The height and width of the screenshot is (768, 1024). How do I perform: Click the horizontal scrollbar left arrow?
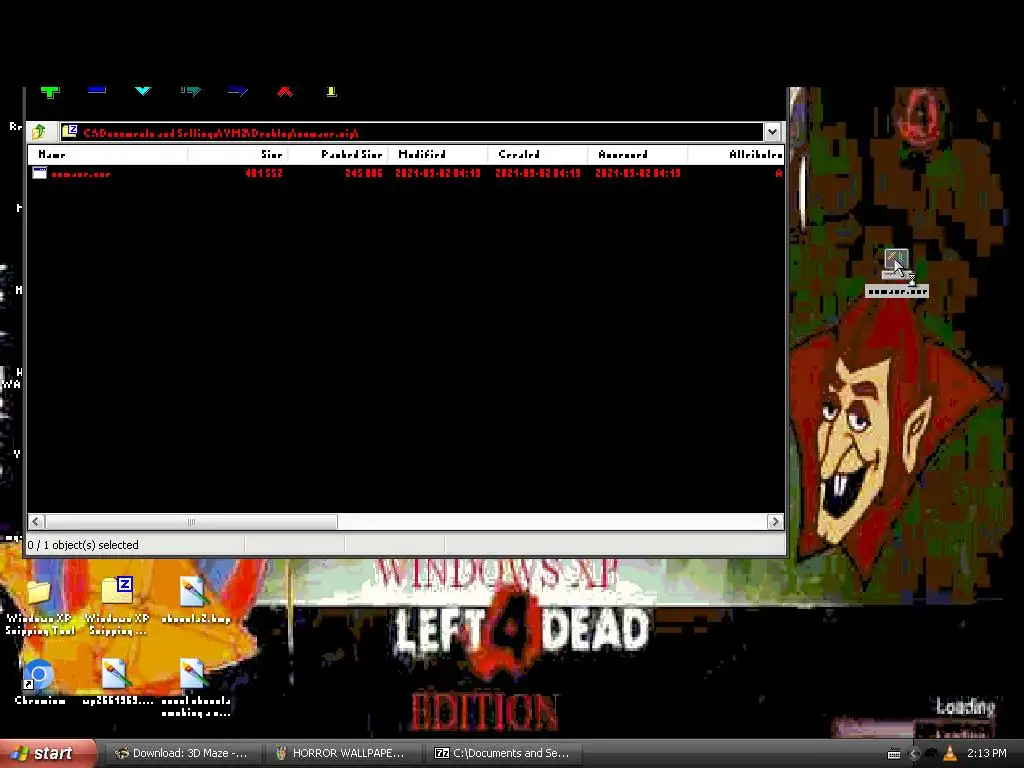click(x=37, y=522)
